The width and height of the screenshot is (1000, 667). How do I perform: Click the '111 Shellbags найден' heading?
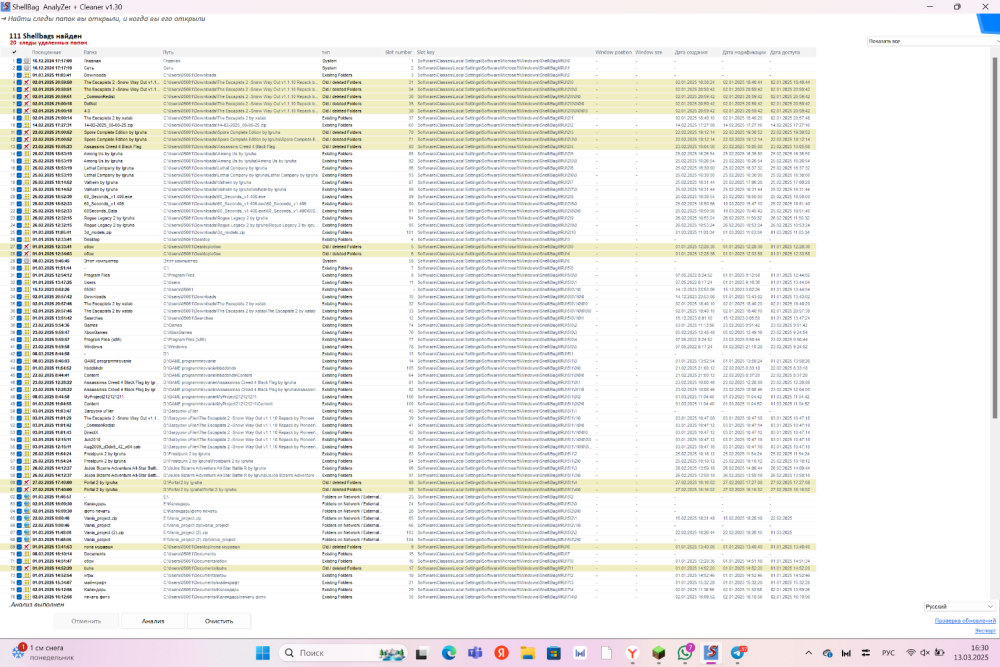(x=45, y=36)
